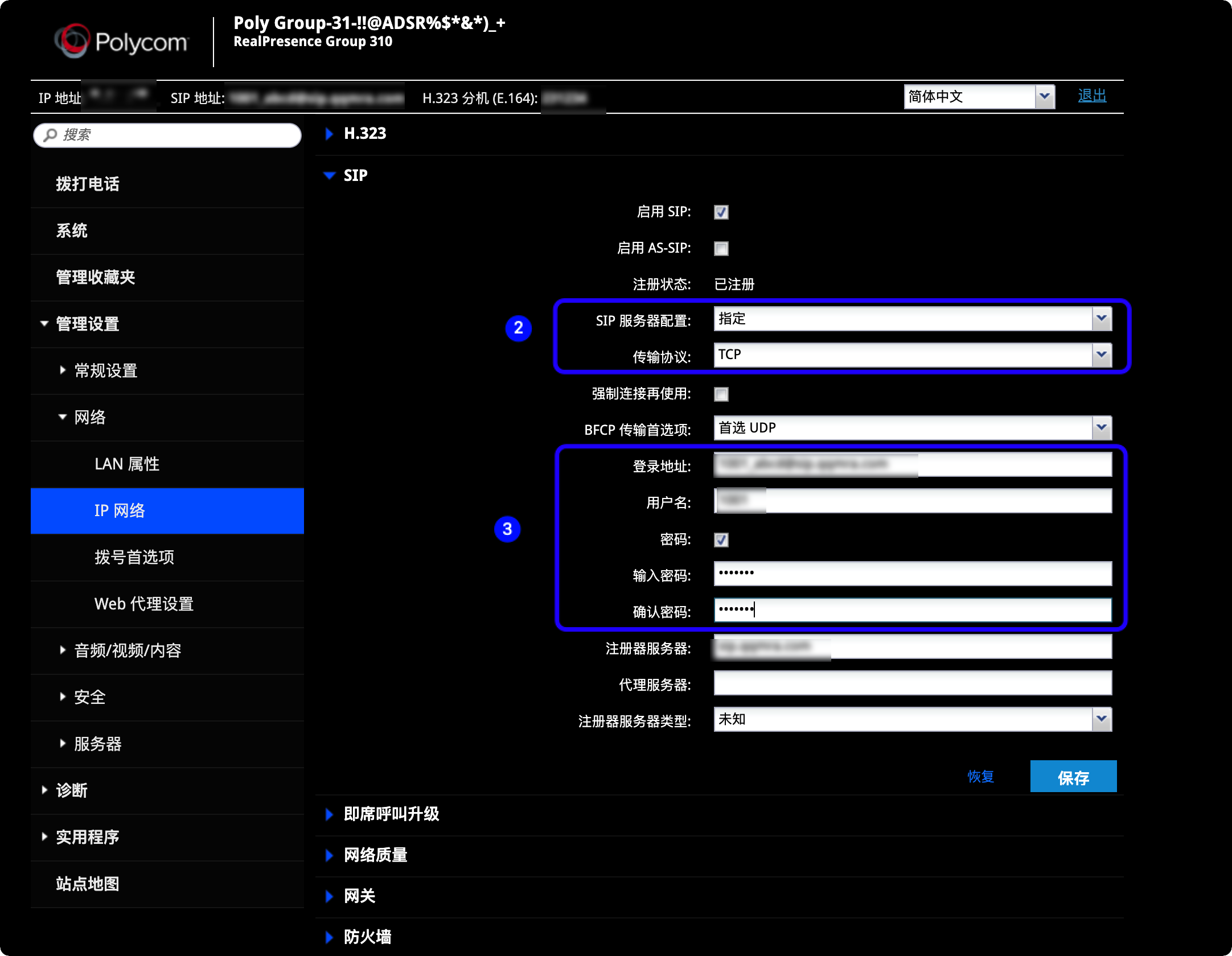Click the 输入密码 field
This screenshot has width=1232, height=956.
pyautogui.click(x=913, y=574)
